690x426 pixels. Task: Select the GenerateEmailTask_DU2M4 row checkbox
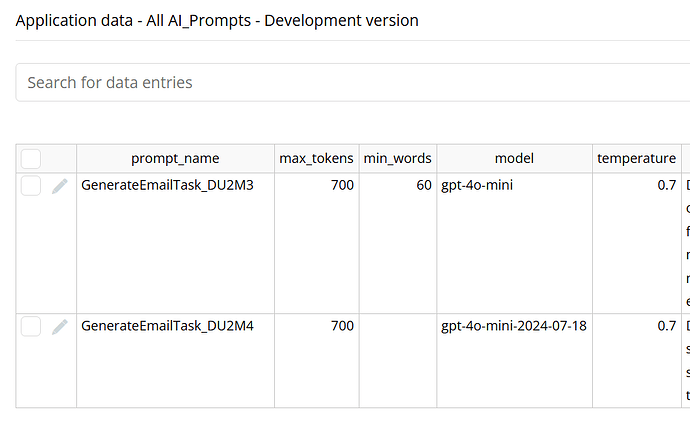31,327
